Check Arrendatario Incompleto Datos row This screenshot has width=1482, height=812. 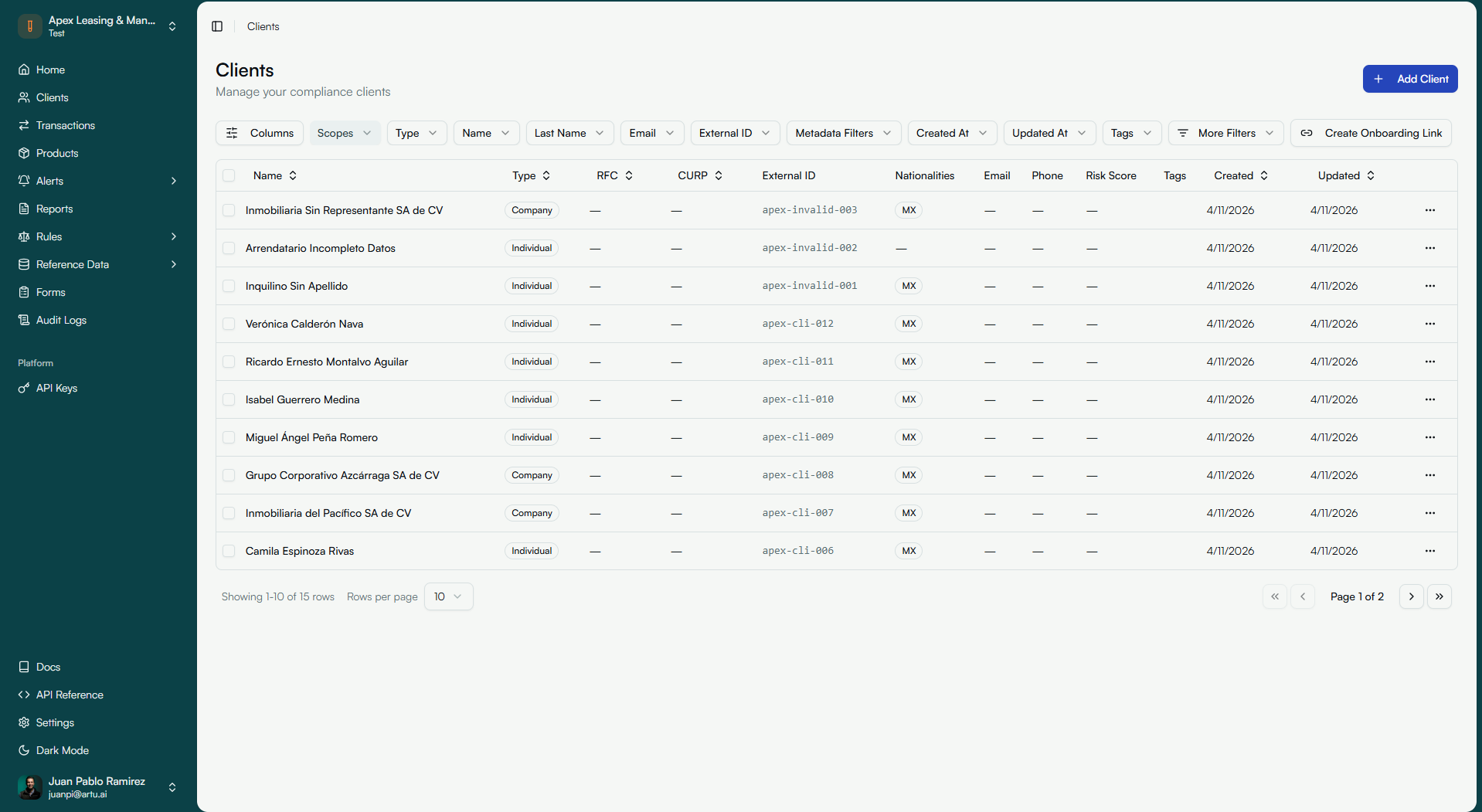coord(229,248)
